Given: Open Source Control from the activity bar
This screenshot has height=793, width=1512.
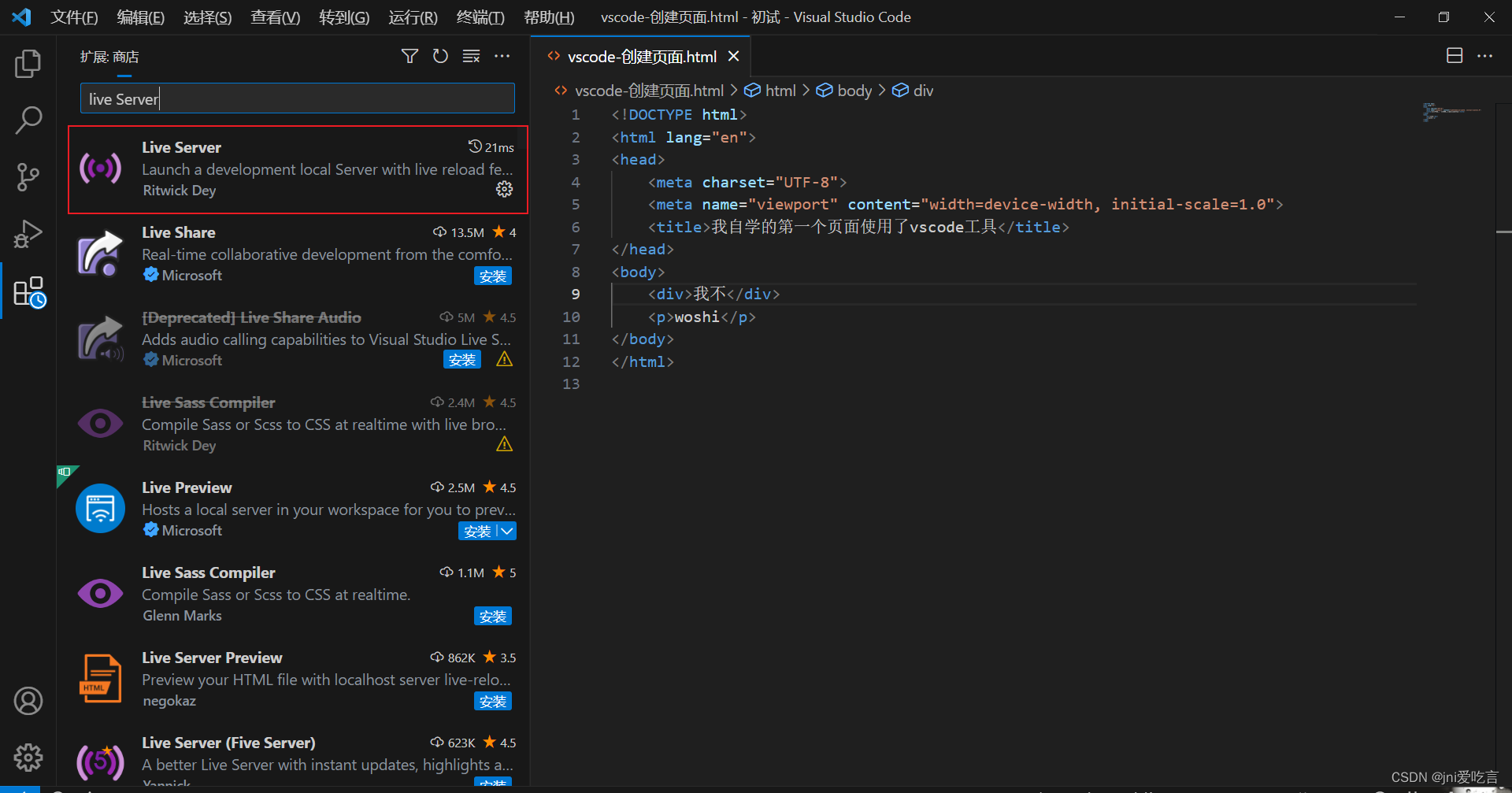Looking at the screenshot, I should (x=28, y=176).
